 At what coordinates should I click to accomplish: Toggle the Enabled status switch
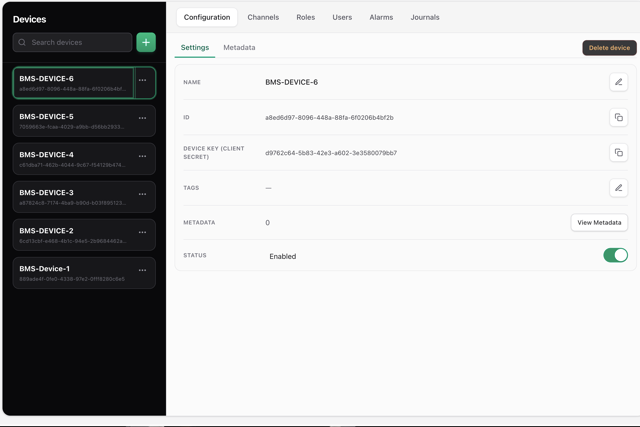point(616,255)
